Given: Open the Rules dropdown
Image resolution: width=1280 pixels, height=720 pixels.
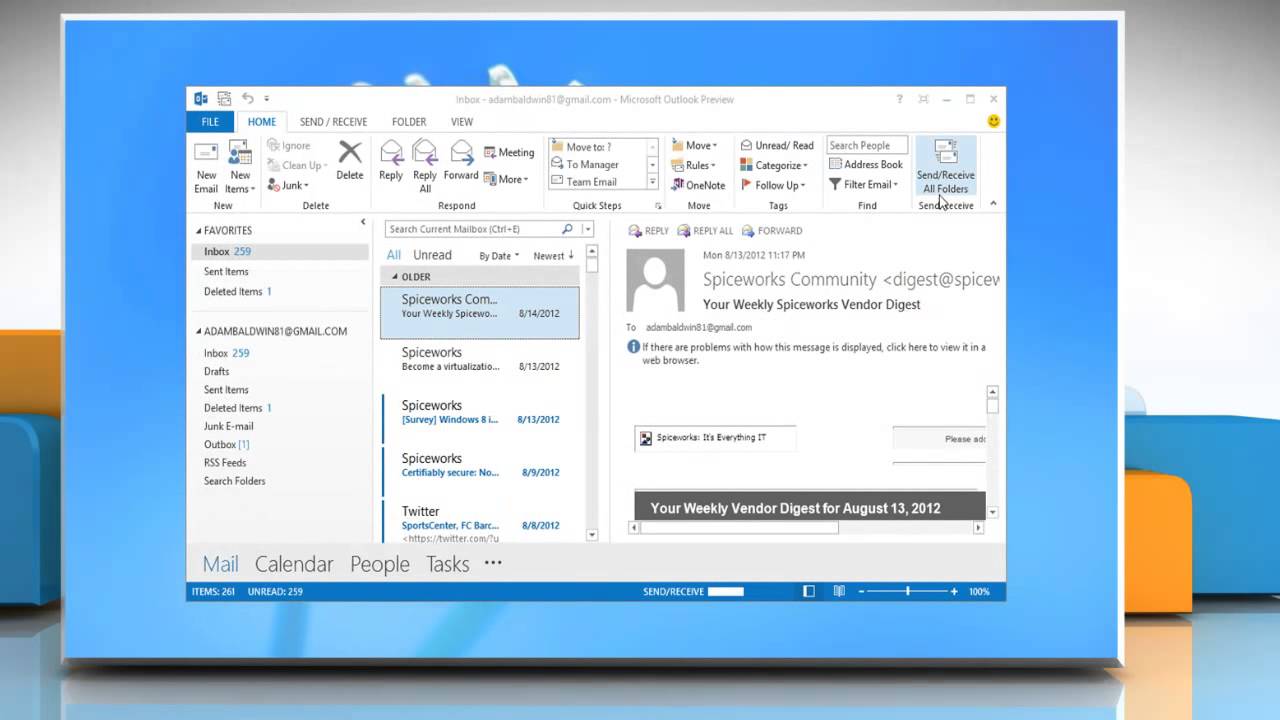Looking at the screenshot, I should 693,165.
